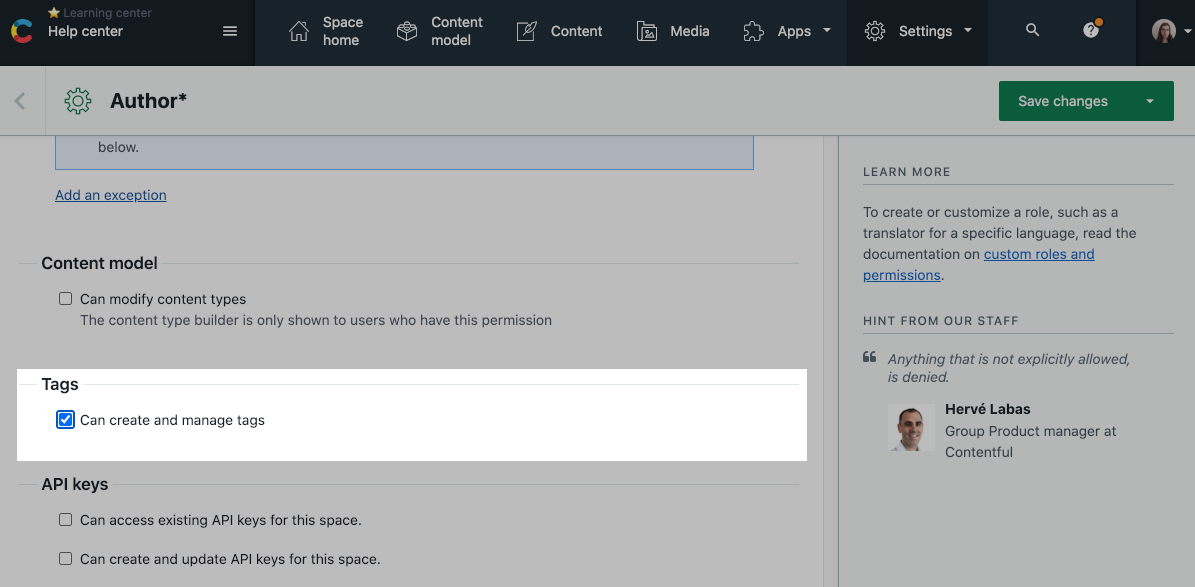The image size is (1195, 587).
Task: Click the Media image icon
Action: coord(647,31)
